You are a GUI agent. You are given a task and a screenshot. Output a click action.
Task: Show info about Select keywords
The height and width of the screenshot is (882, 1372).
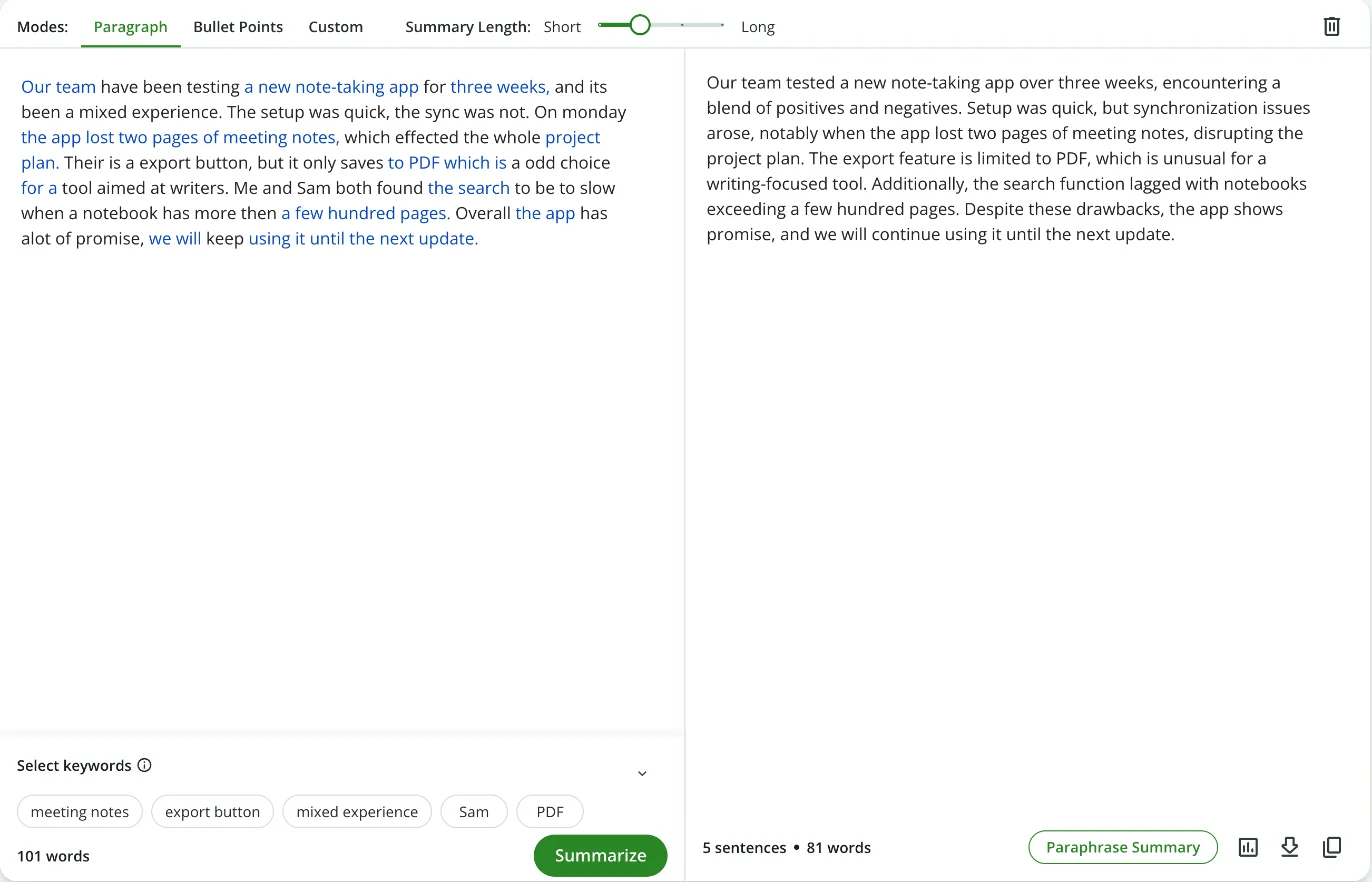(144, 766)
